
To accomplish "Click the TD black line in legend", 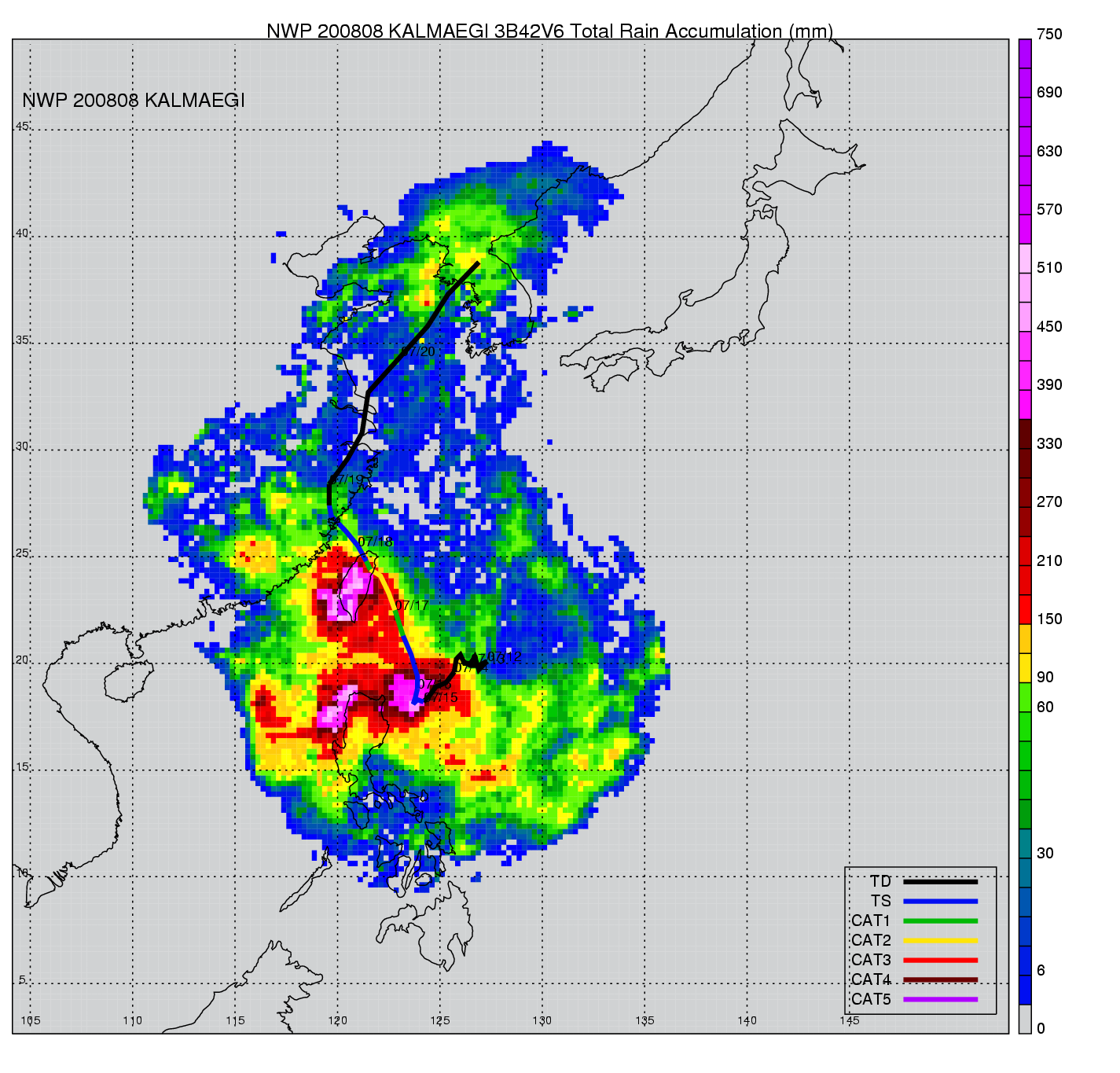I will pyautogui.click(x=940, y=881).
